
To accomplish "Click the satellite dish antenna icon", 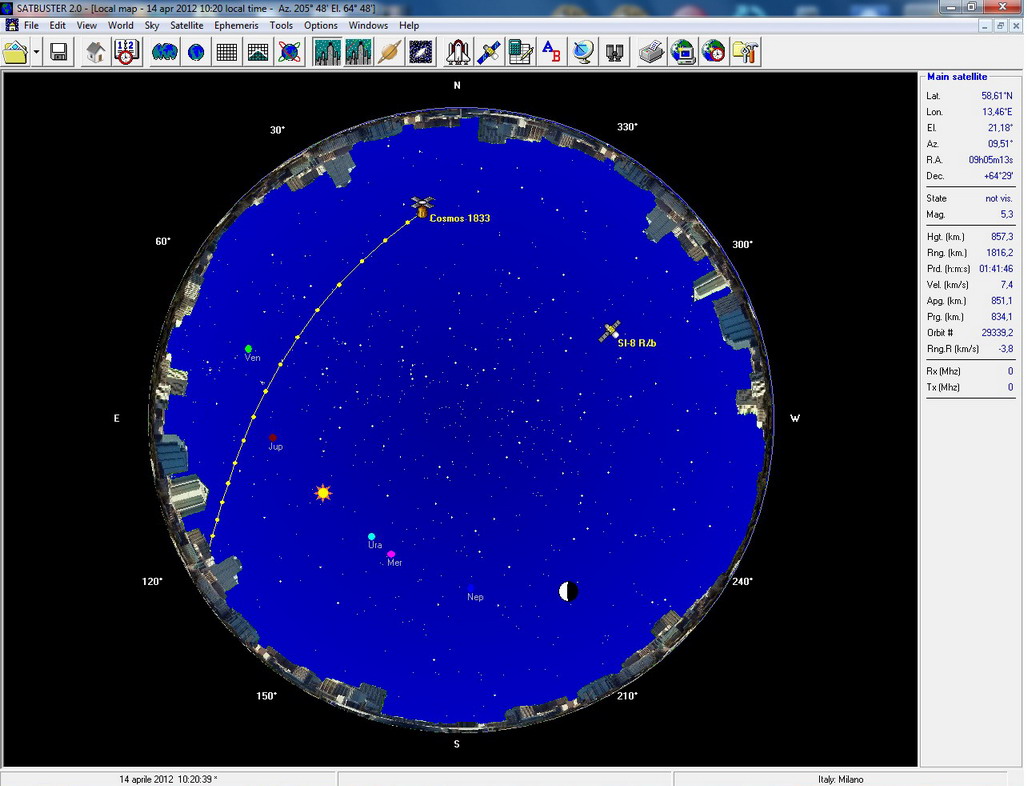I will tap(583, 52).
